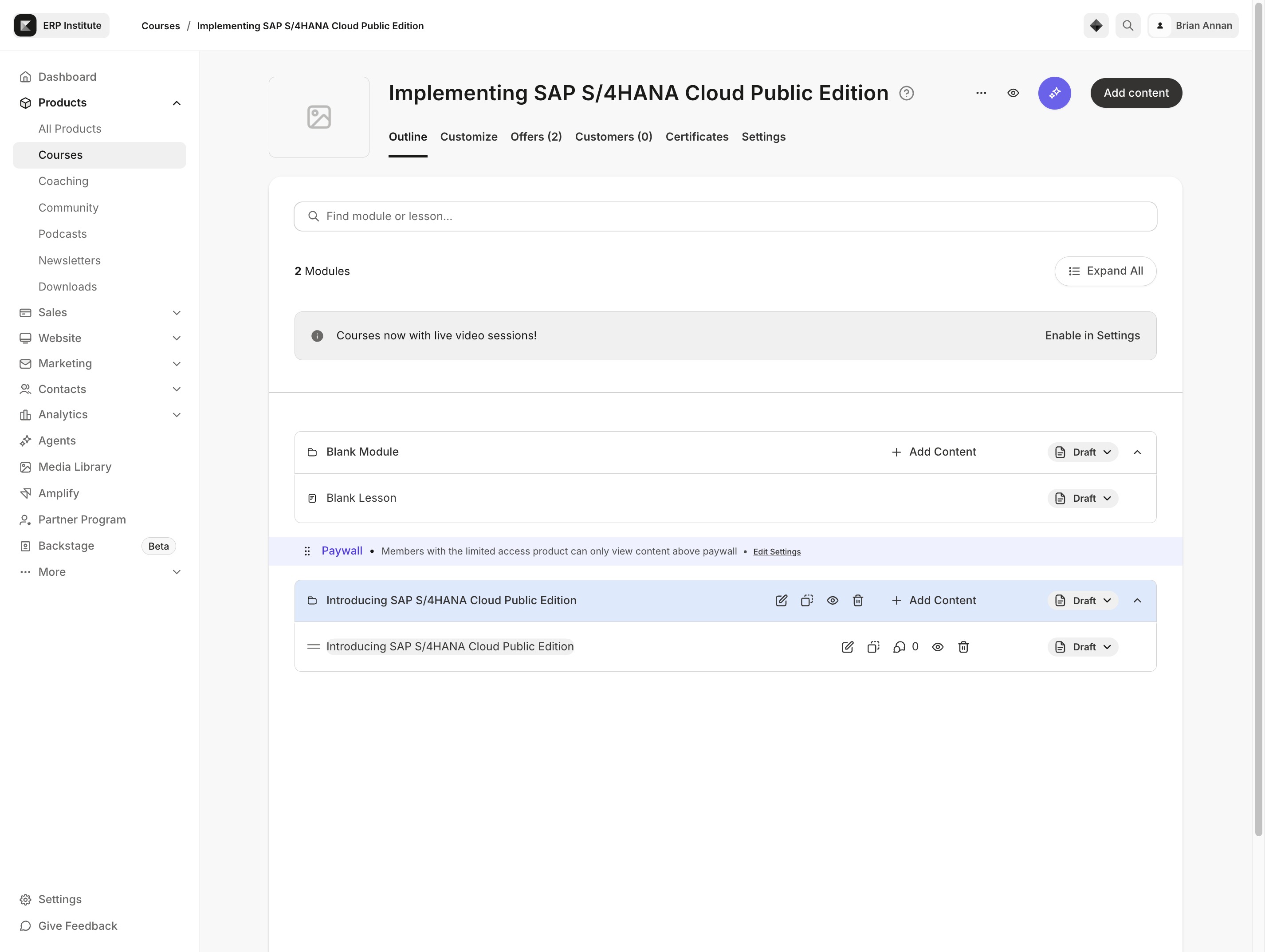
Task: Open the Paywall Edit Settings link
Action: tap(777, 551)
